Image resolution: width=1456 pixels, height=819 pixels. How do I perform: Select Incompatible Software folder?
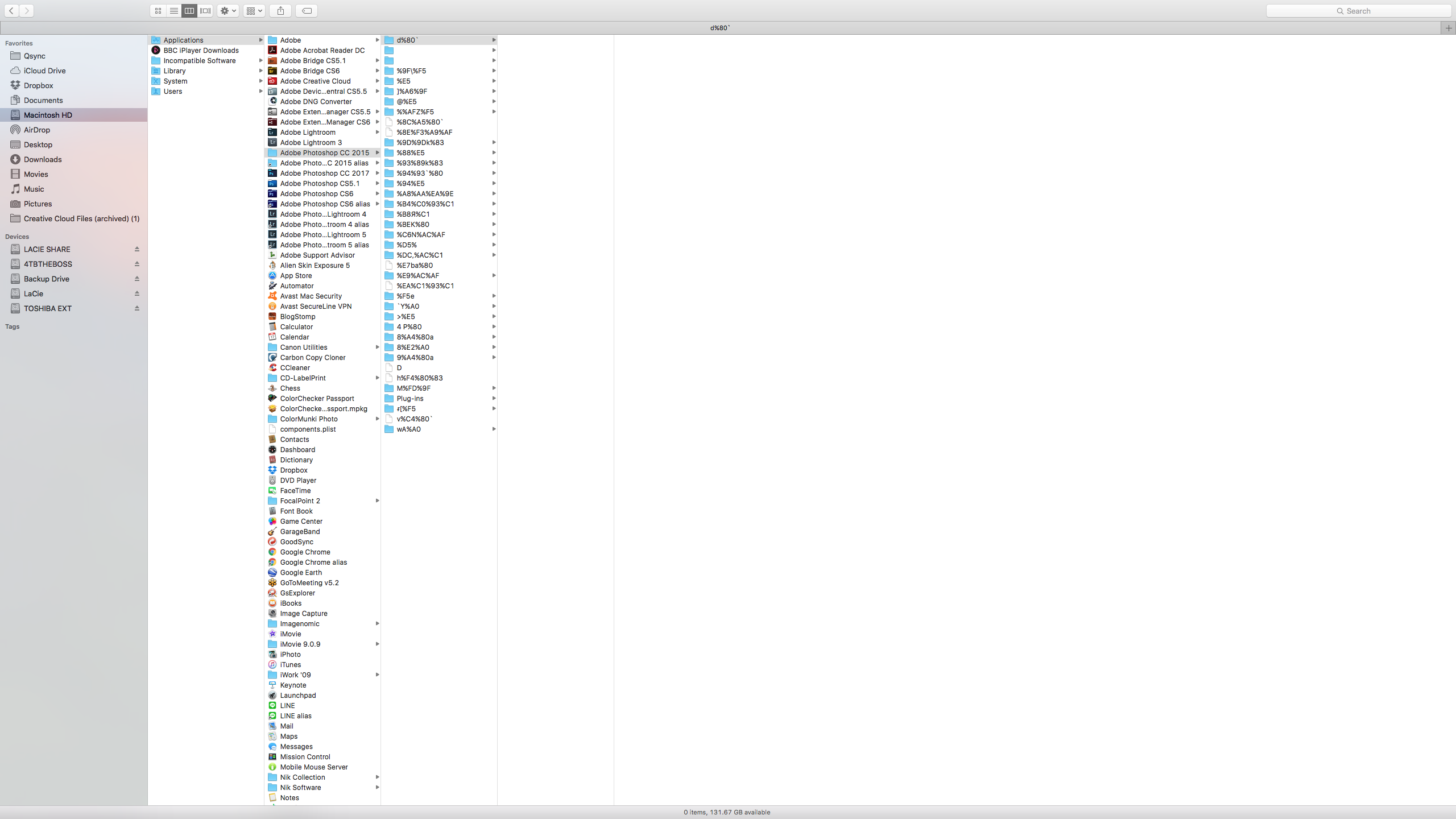200,60
